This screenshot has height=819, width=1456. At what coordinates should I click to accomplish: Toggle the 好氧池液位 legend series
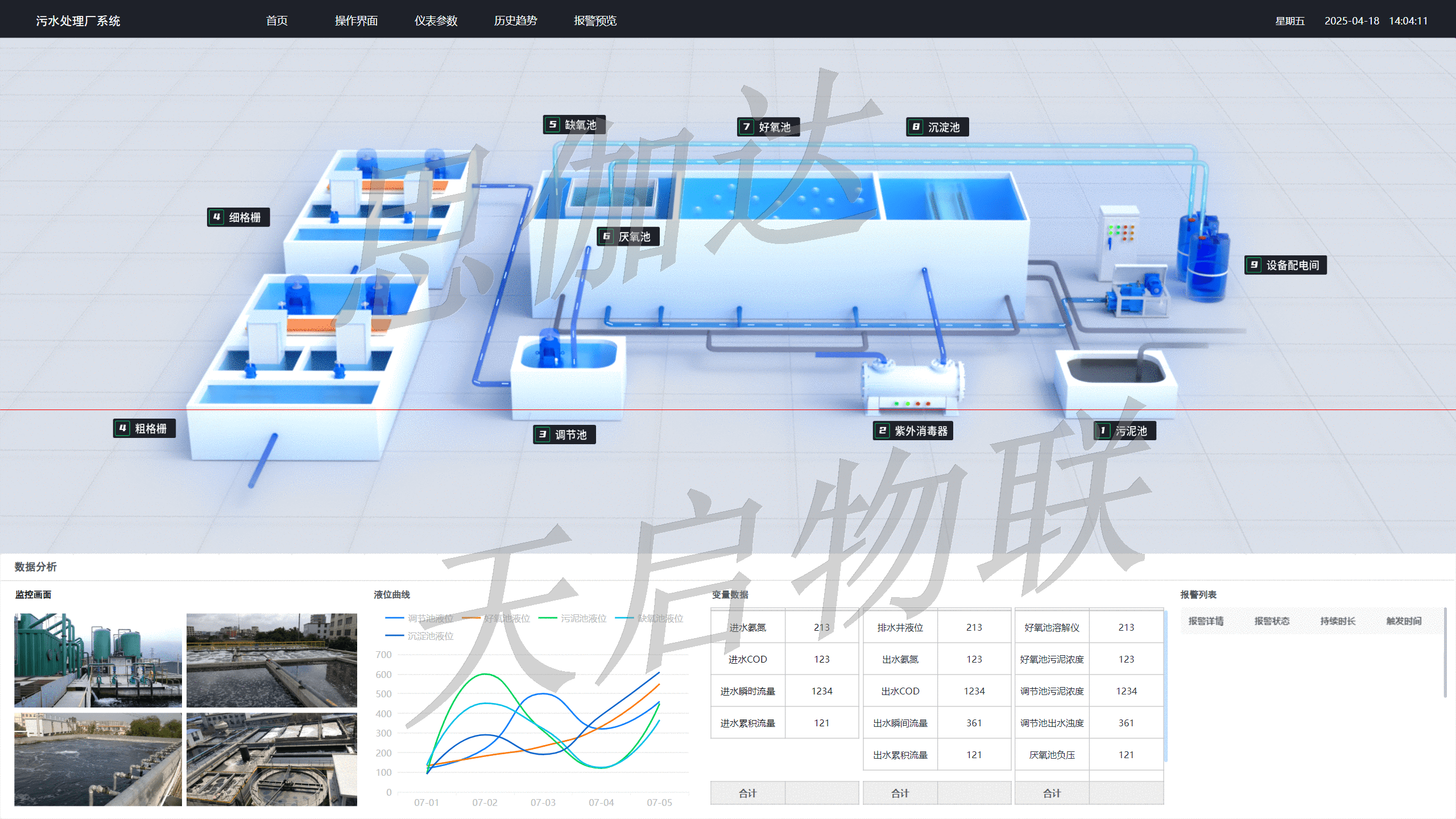pos(496,618)
